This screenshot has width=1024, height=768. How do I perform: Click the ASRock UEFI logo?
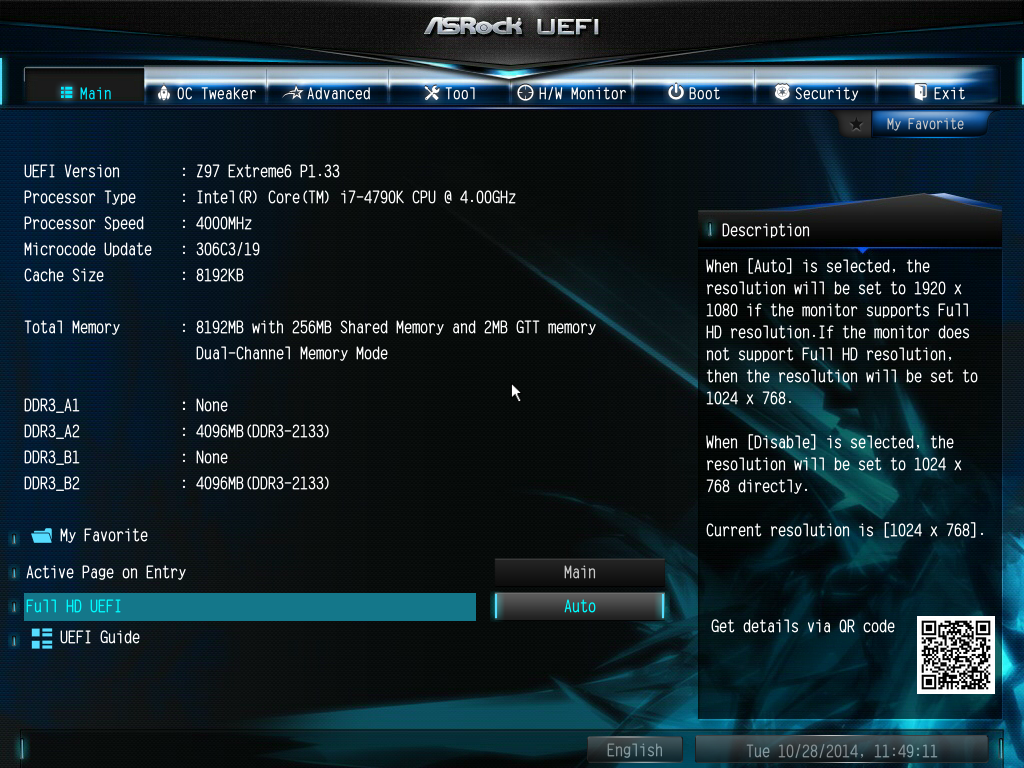point(511,26)
